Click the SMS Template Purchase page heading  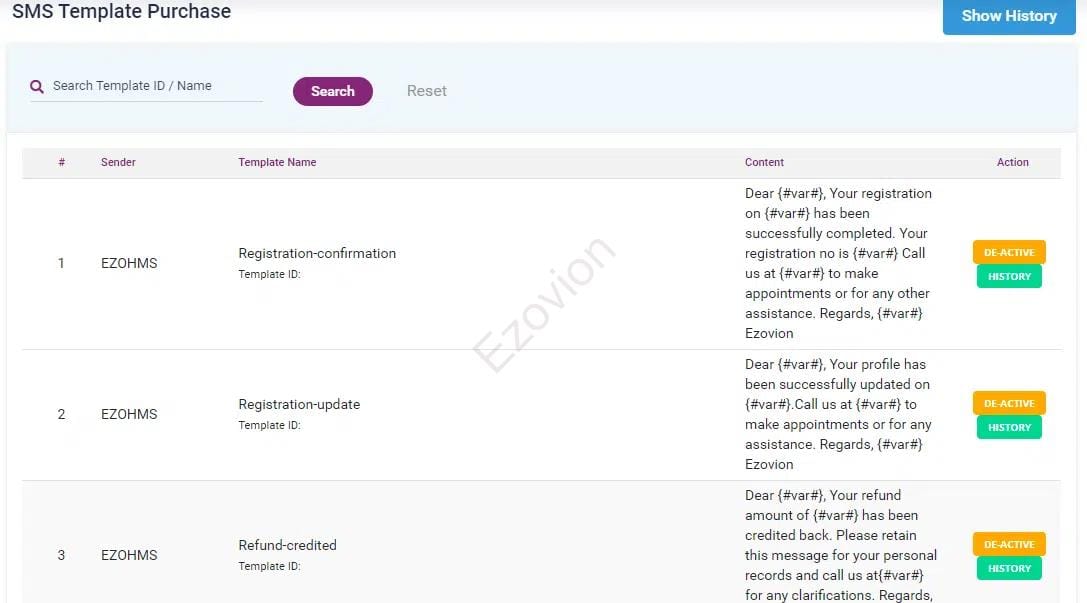click(x=121, y=12)
